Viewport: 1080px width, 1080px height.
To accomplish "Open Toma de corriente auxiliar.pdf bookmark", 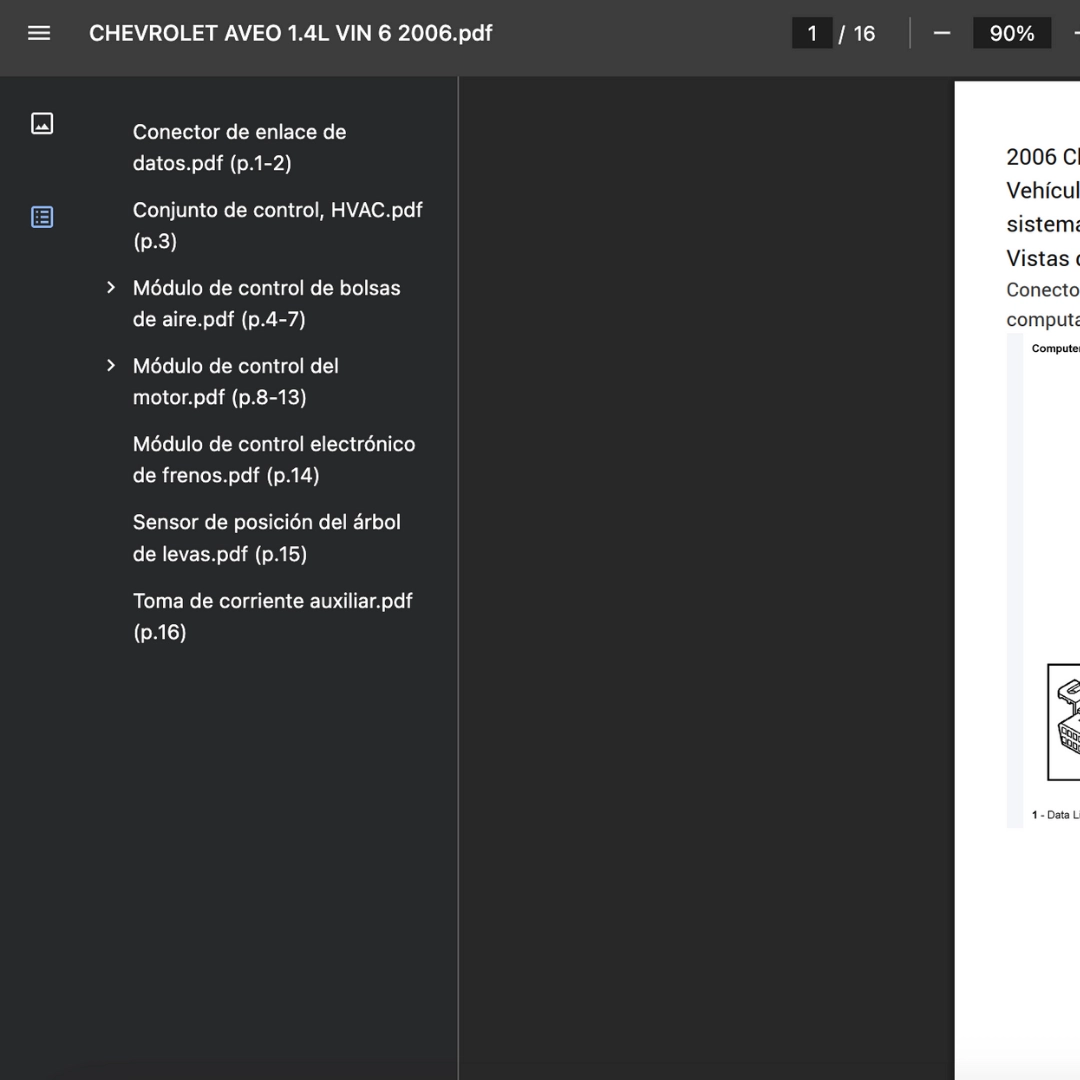I will [273, 616].
